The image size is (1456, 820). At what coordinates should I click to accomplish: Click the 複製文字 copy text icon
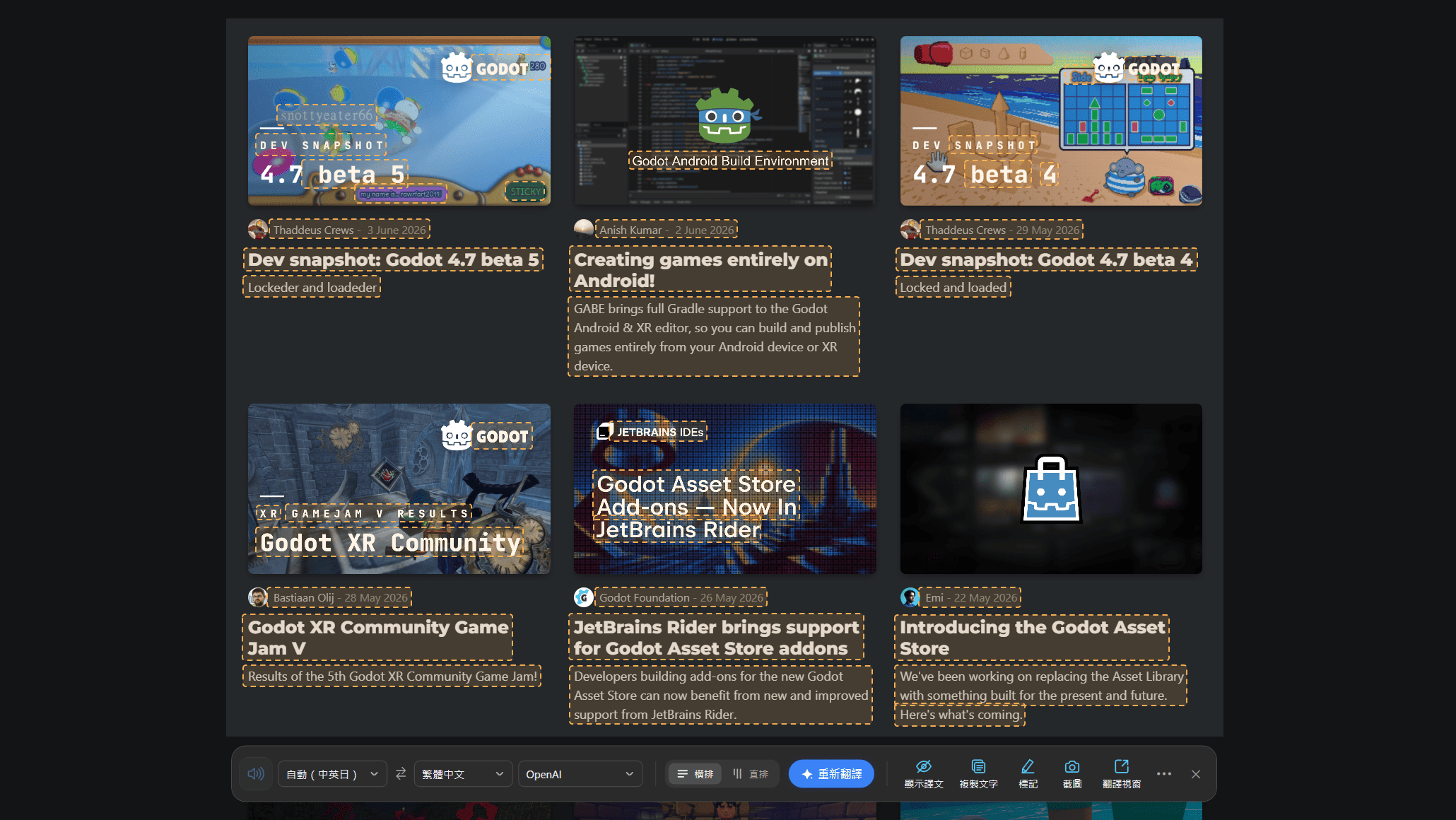[978, 773]
